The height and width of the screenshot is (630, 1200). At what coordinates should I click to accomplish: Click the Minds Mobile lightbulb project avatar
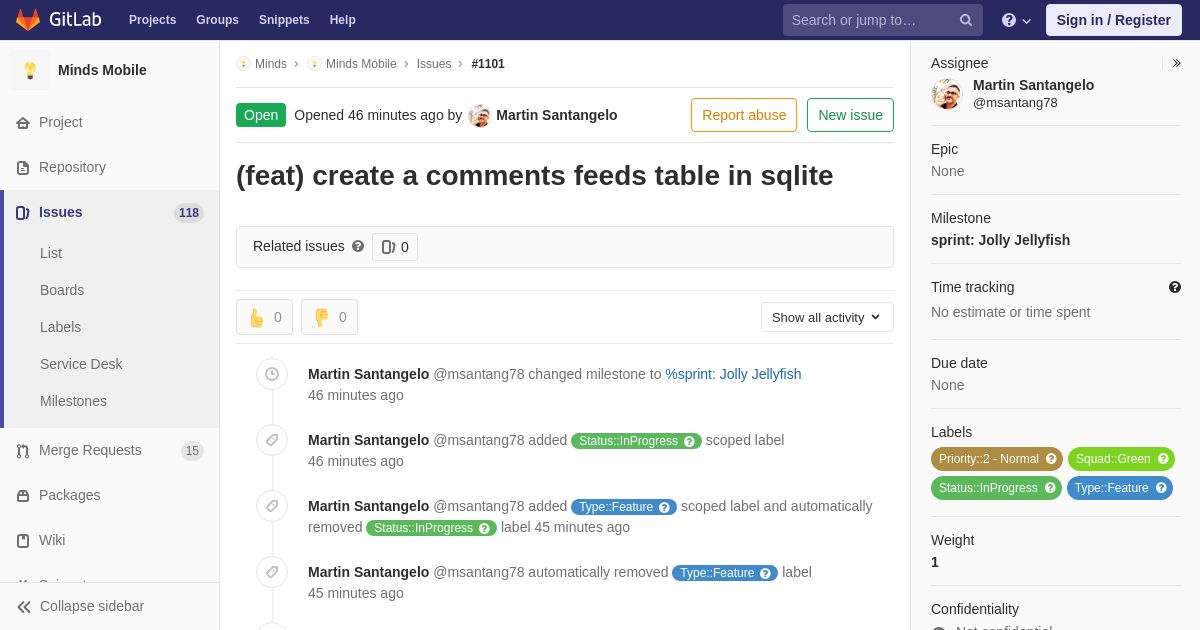pyautogui.click(x=30, y=70)
